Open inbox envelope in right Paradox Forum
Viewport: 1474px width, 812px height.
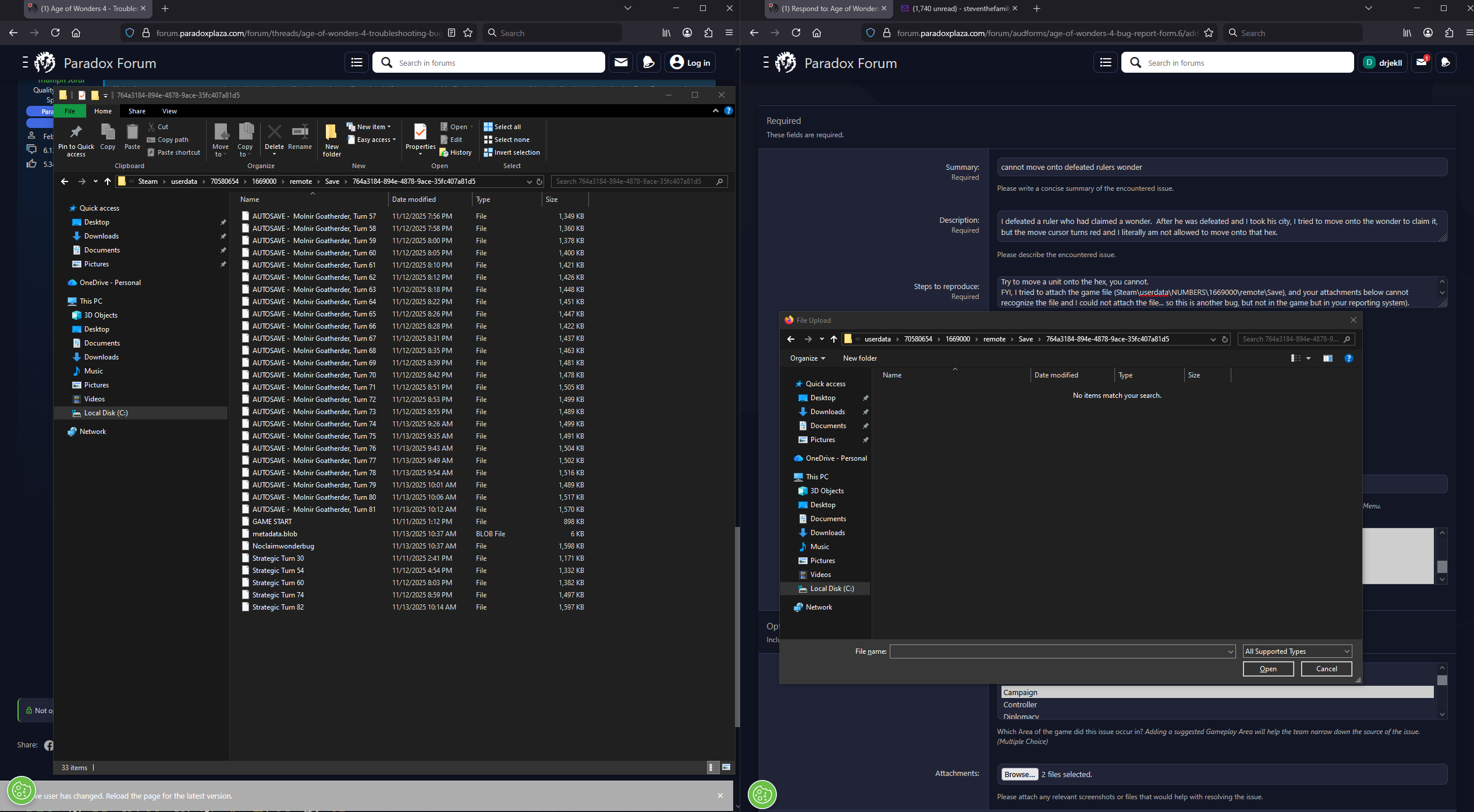pos(1422,62)
